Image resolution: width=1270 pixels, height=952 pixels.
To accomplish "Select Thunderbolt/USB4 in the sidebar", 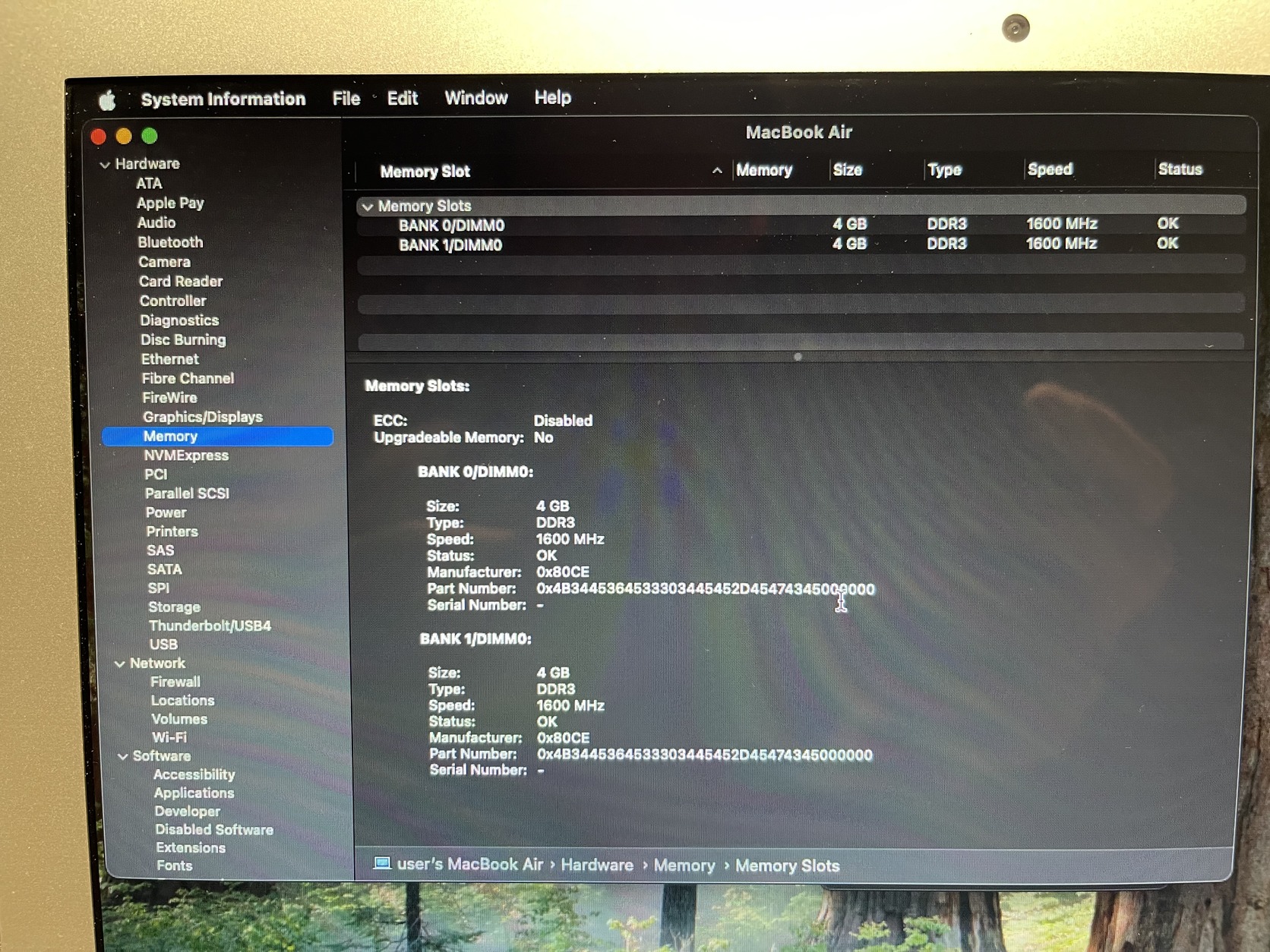I will pyautogui.click(x=210, y=626).
